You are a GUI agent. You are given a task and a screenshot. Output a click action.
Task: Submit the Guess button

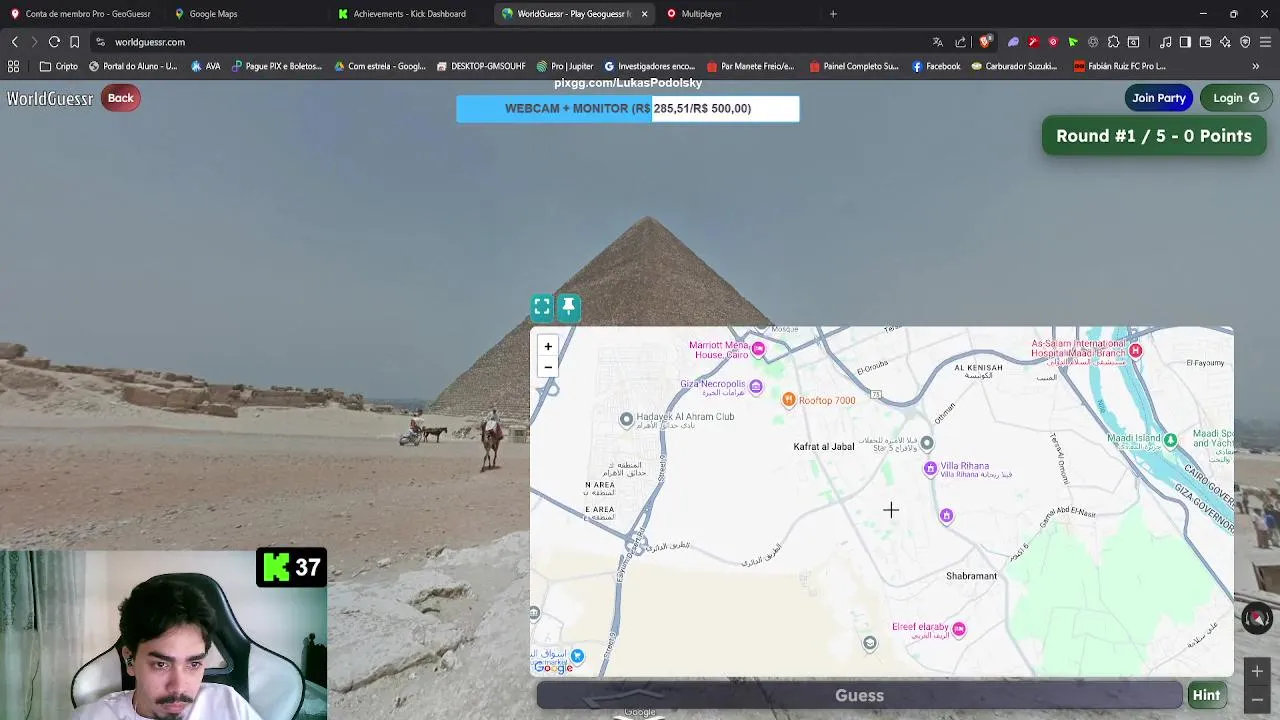coord(859,695)
